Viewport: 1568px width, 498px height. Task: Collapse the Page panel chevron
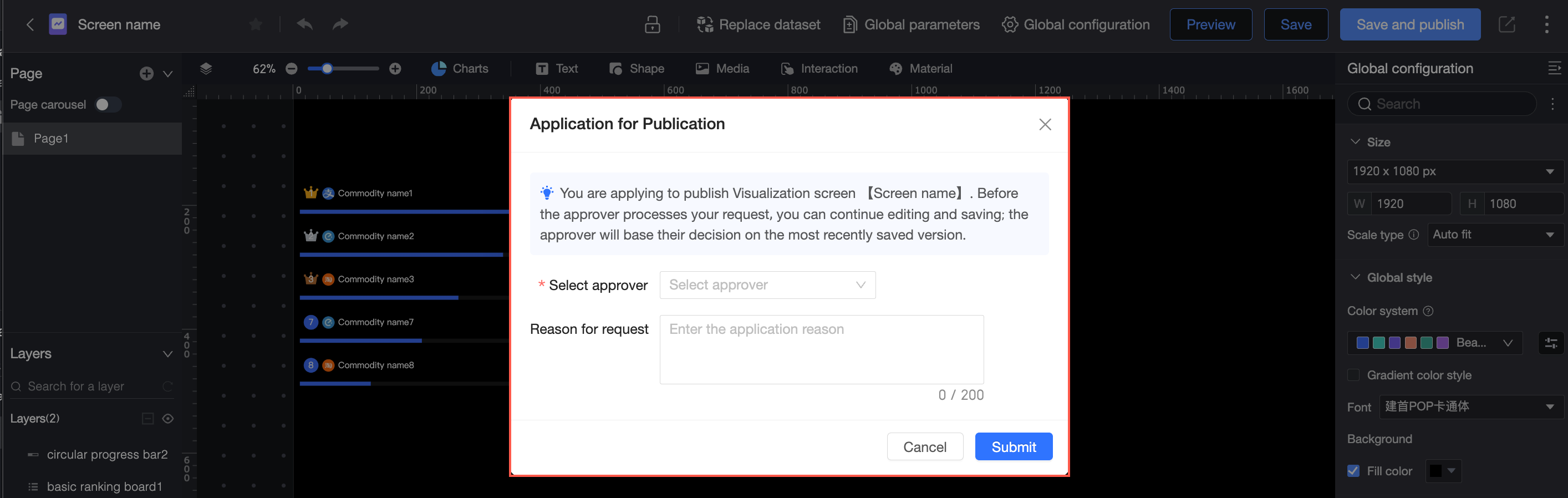(x=168, y=74)
